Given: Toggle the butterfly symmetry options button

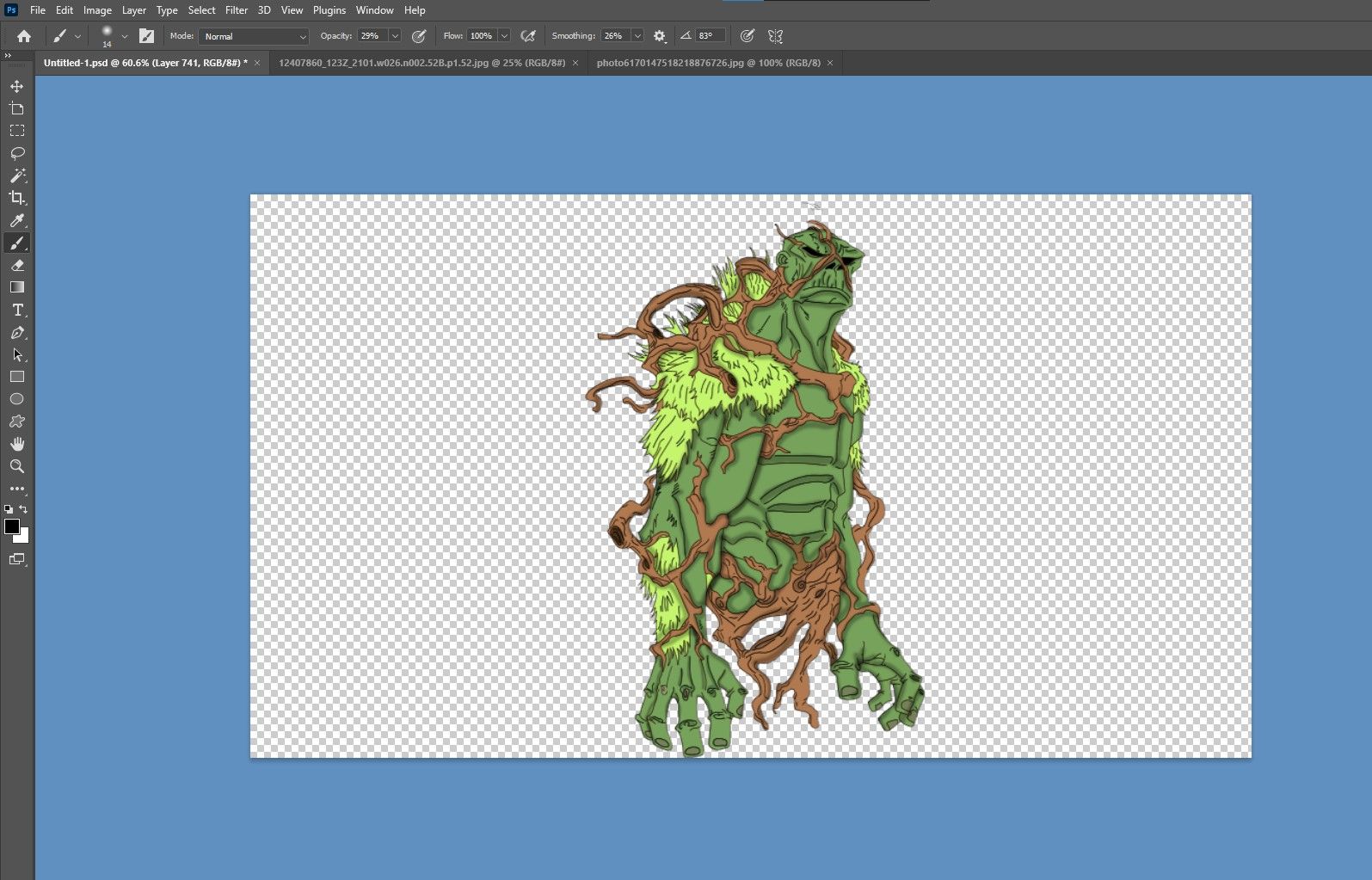Looking at the screenshot, I should pyautogui.click(x=775, y=36).
